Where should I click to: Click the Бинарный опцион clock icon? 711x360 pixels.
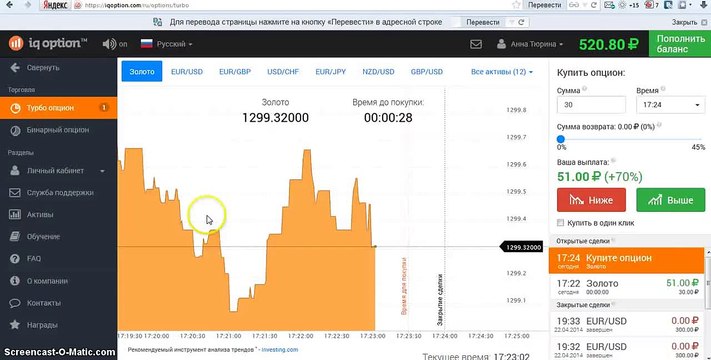15,130
